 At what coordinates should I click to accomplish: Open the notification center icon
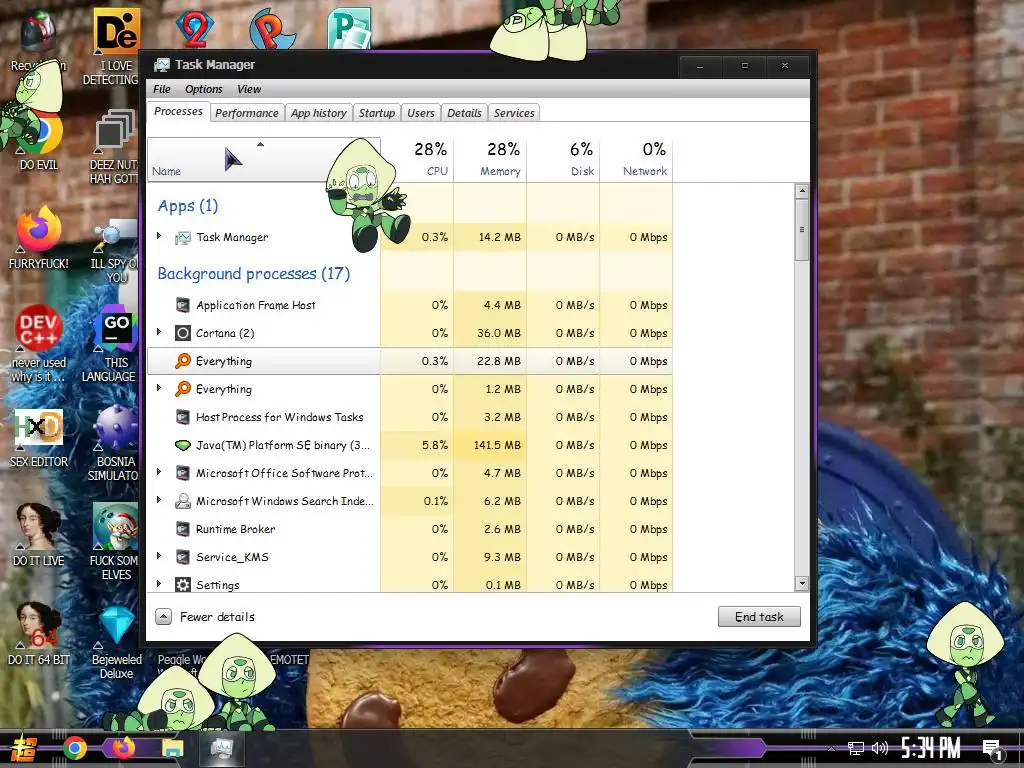tap(993, 750)
